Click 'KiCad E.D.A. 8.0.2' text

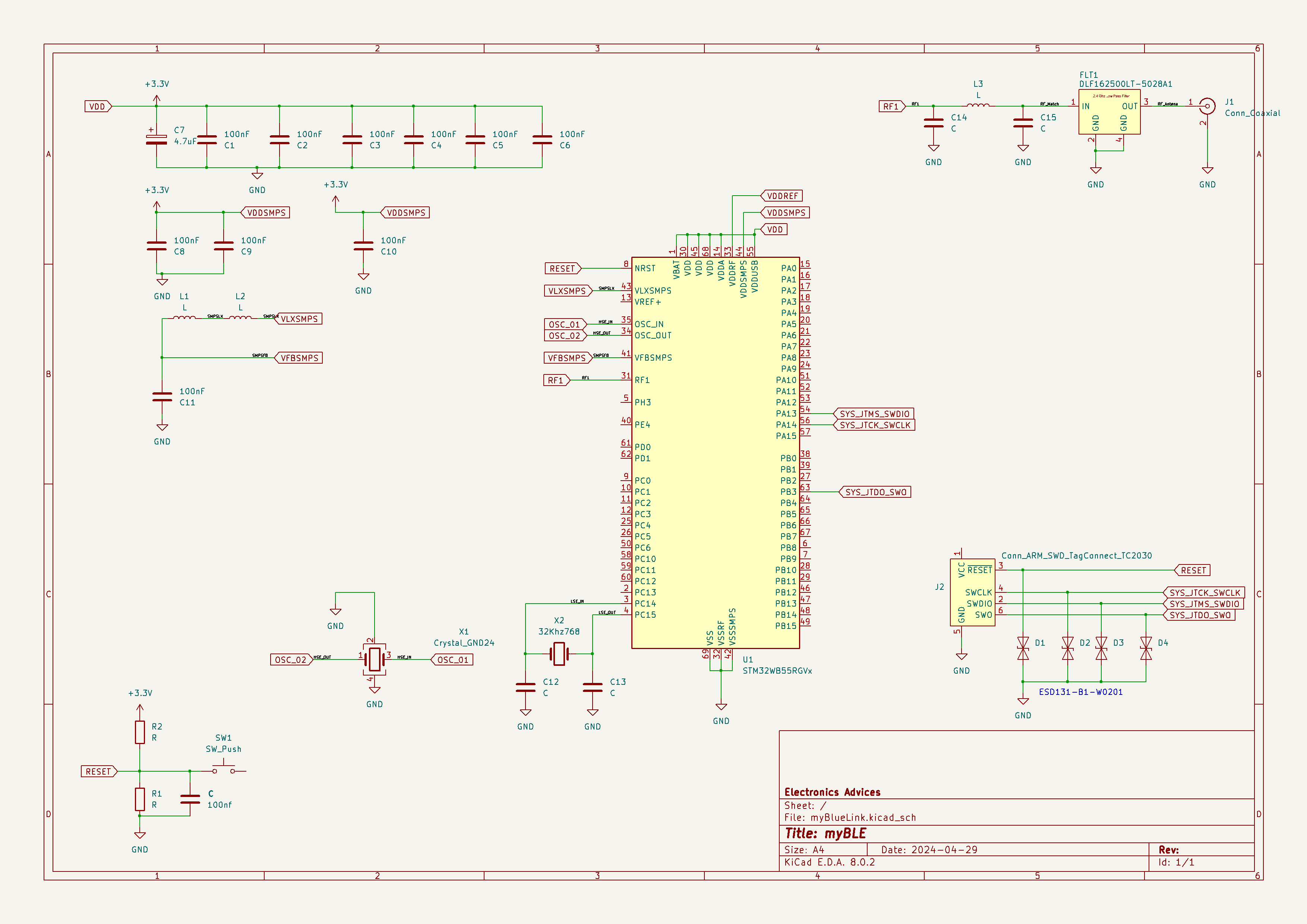coord(829,862)
